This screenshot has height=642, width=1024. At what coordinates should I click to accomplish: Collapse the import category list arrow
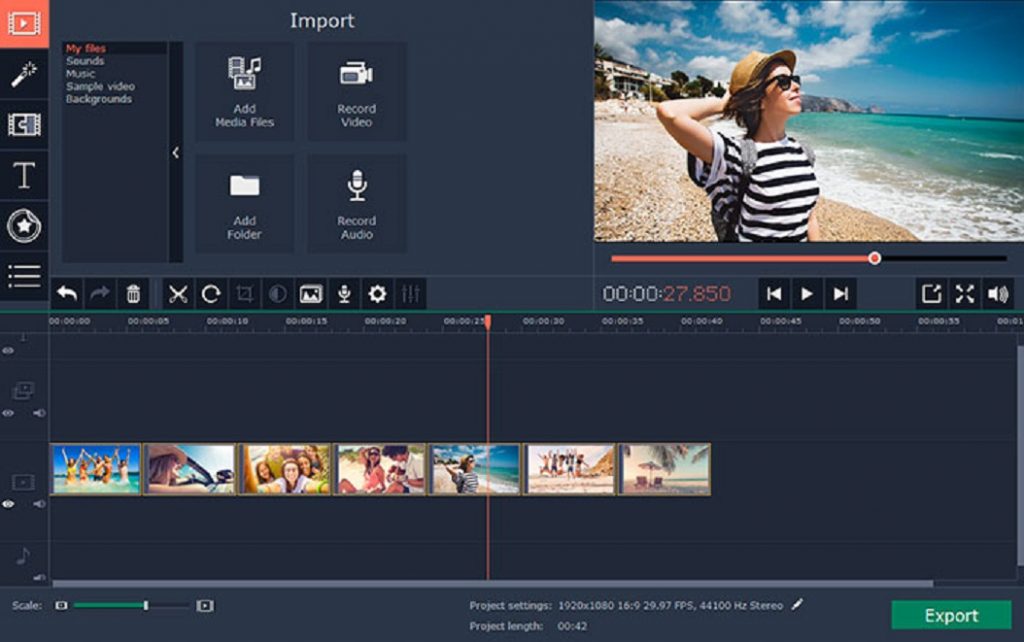click(x=176, y=153)
